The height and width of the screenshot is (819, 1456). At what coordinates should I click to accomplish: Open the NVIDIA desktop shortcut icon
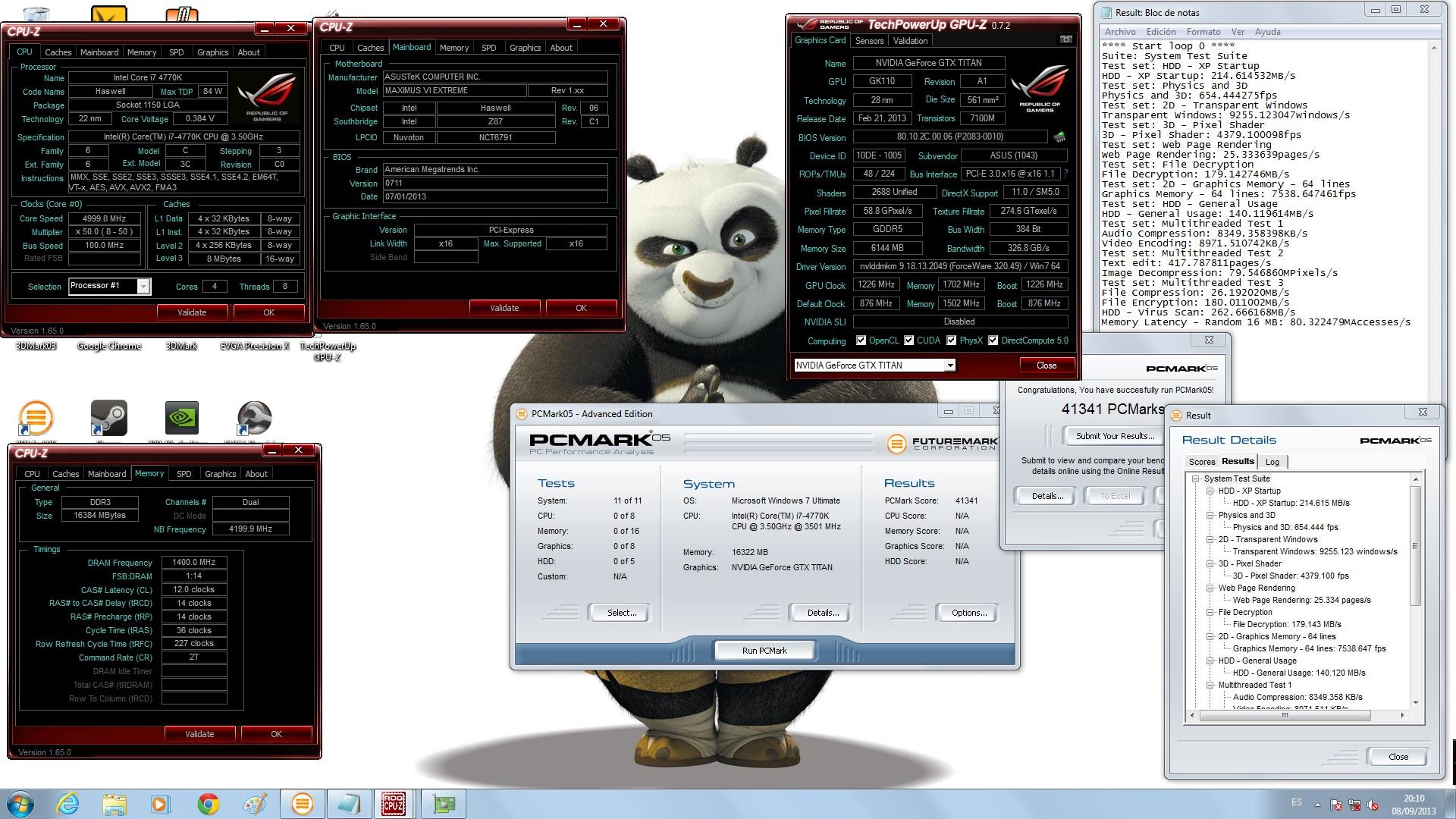182,418
